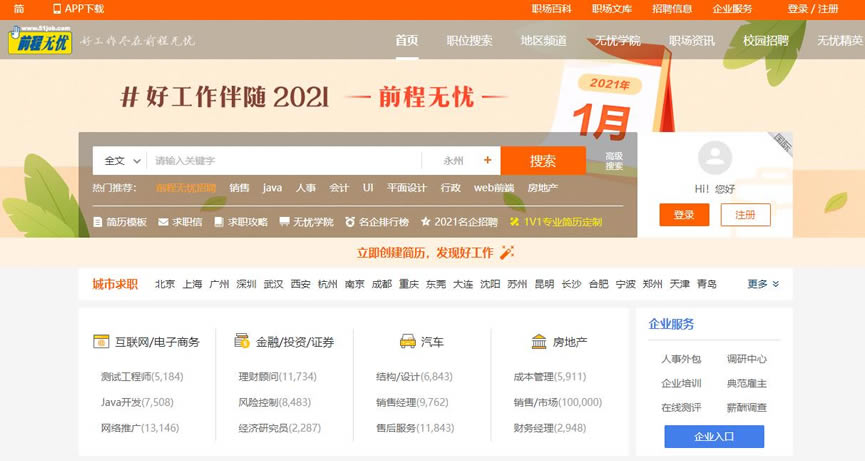Select hot keyword 前程无忧招聘
The height and width of the screenshot is (461, 865).
(186, 188)
